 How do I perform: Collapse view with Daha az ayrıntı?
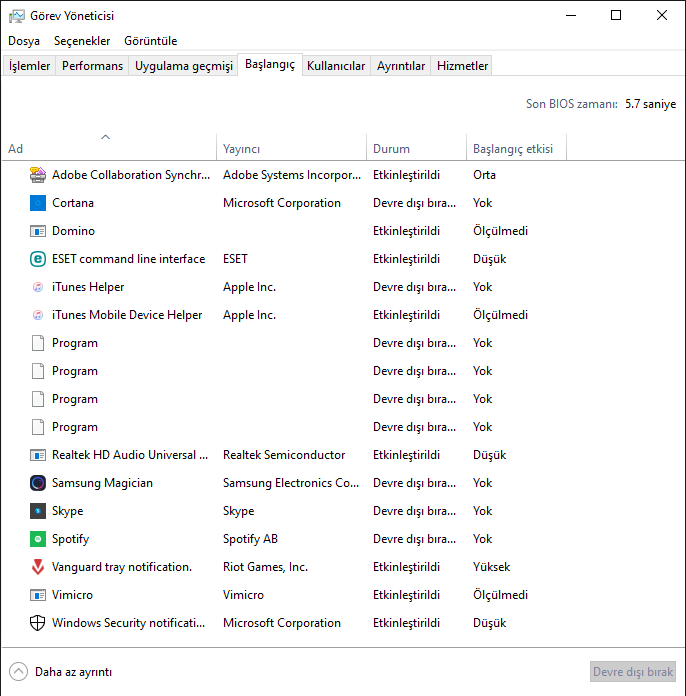tap(61, 672)
